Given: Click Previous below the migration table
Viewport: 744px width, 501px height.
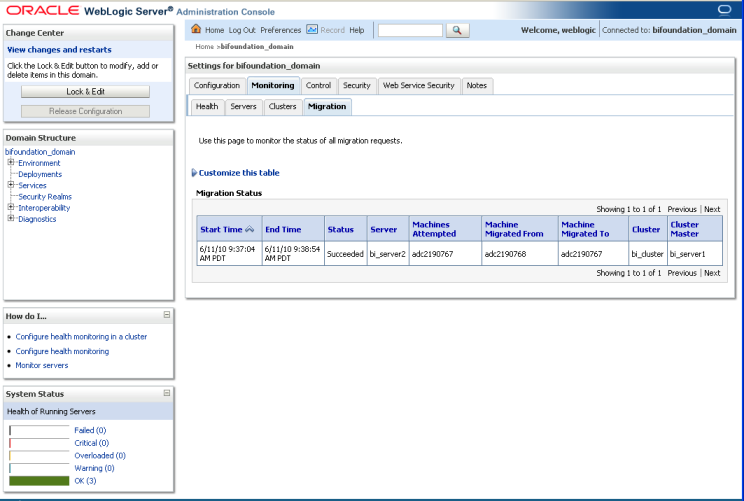Looking at the screenshot, I should (682, 273).
